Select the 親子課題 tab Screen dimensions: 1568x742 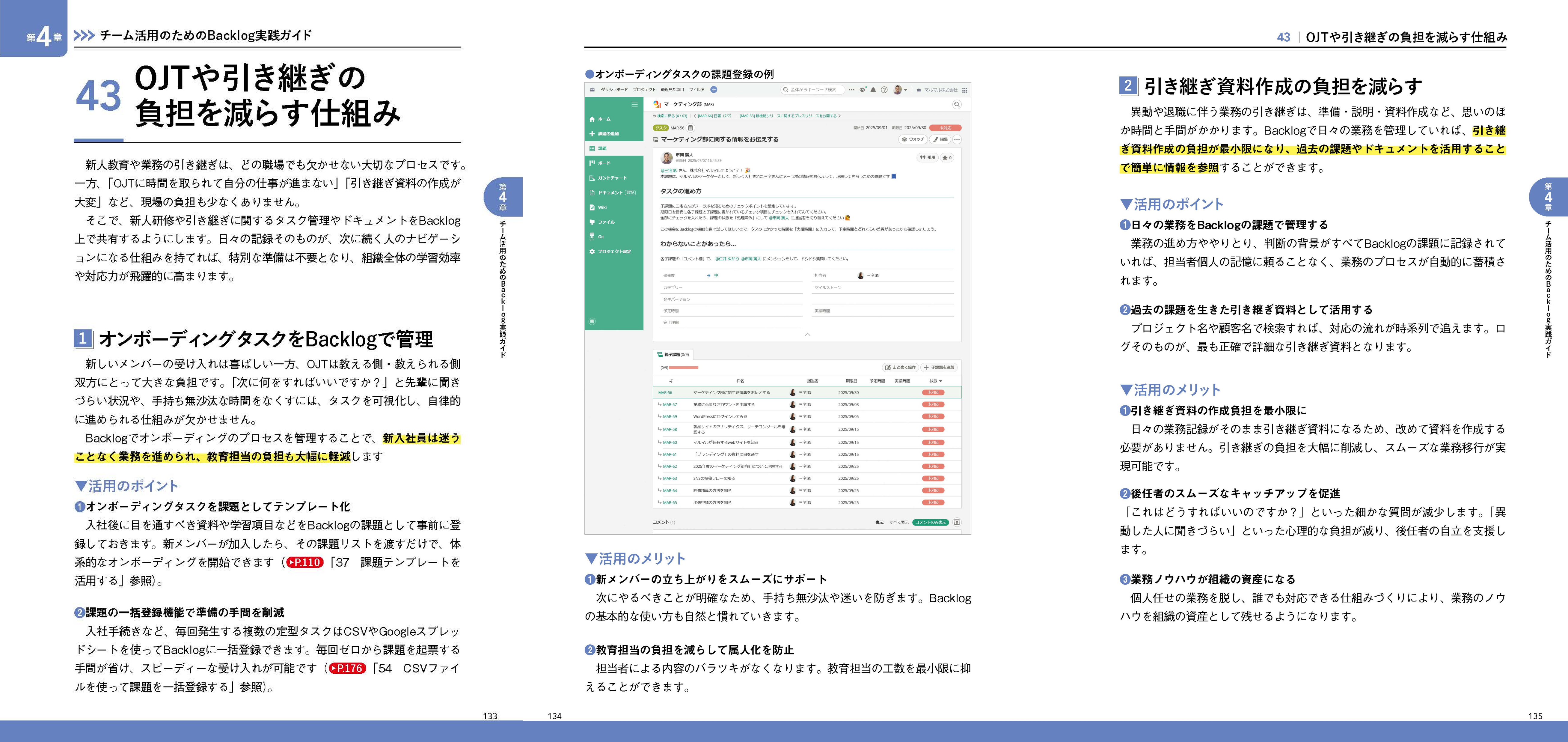point(673,354)
